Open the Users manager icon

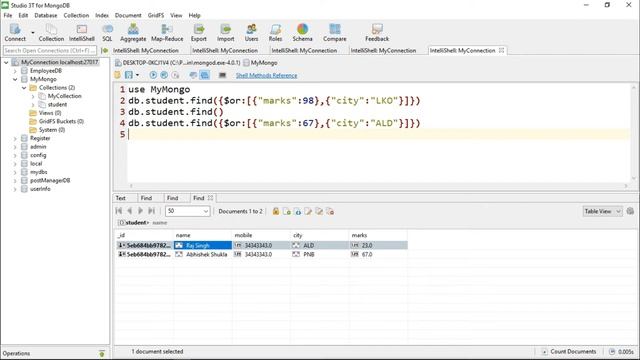251,33
